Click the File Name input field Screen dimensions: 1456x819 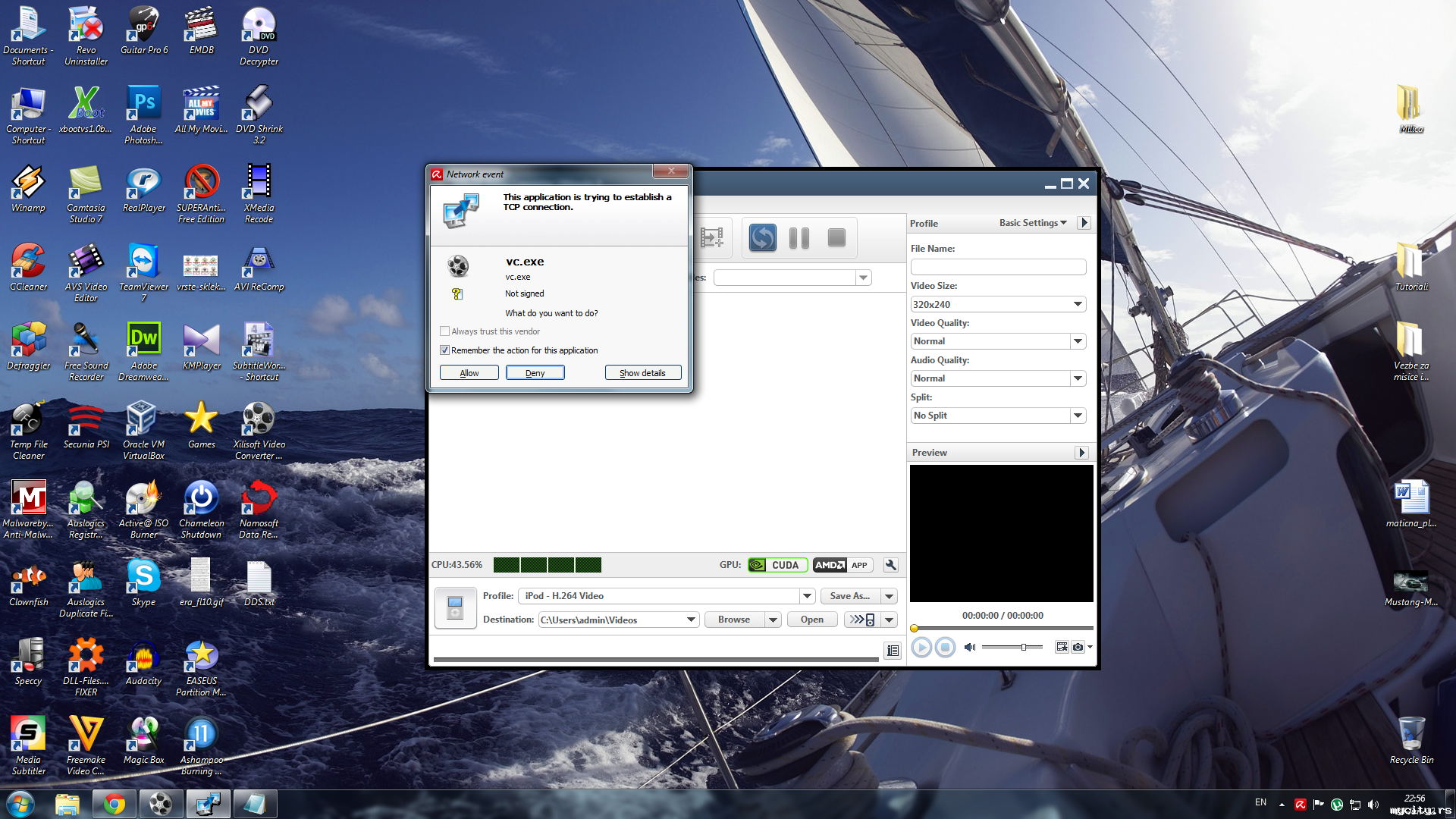click(998, 267)
